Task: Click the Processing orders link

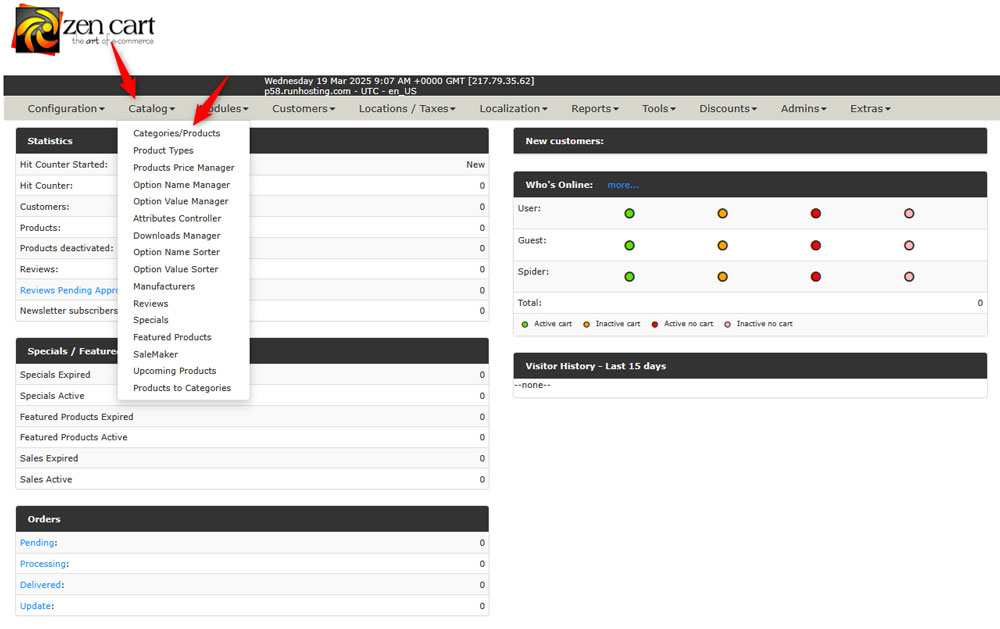Action: (x=43, y=564)
